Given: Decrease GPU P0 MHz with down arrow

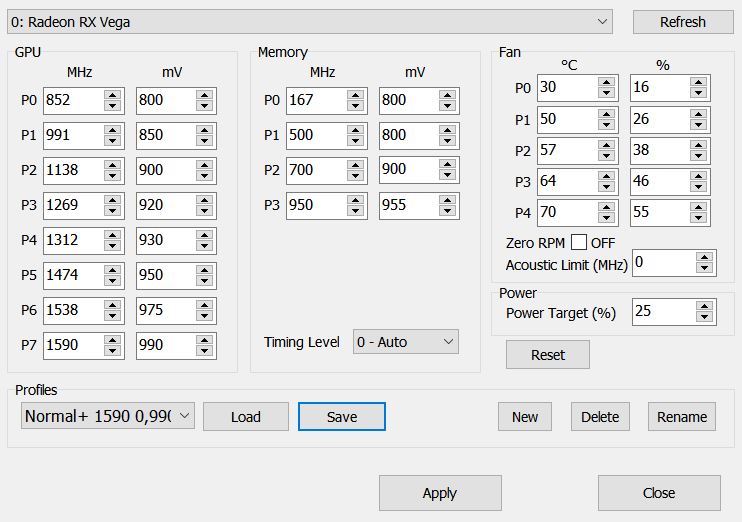Looking at the screenshot, I should (x=113, y=106).
